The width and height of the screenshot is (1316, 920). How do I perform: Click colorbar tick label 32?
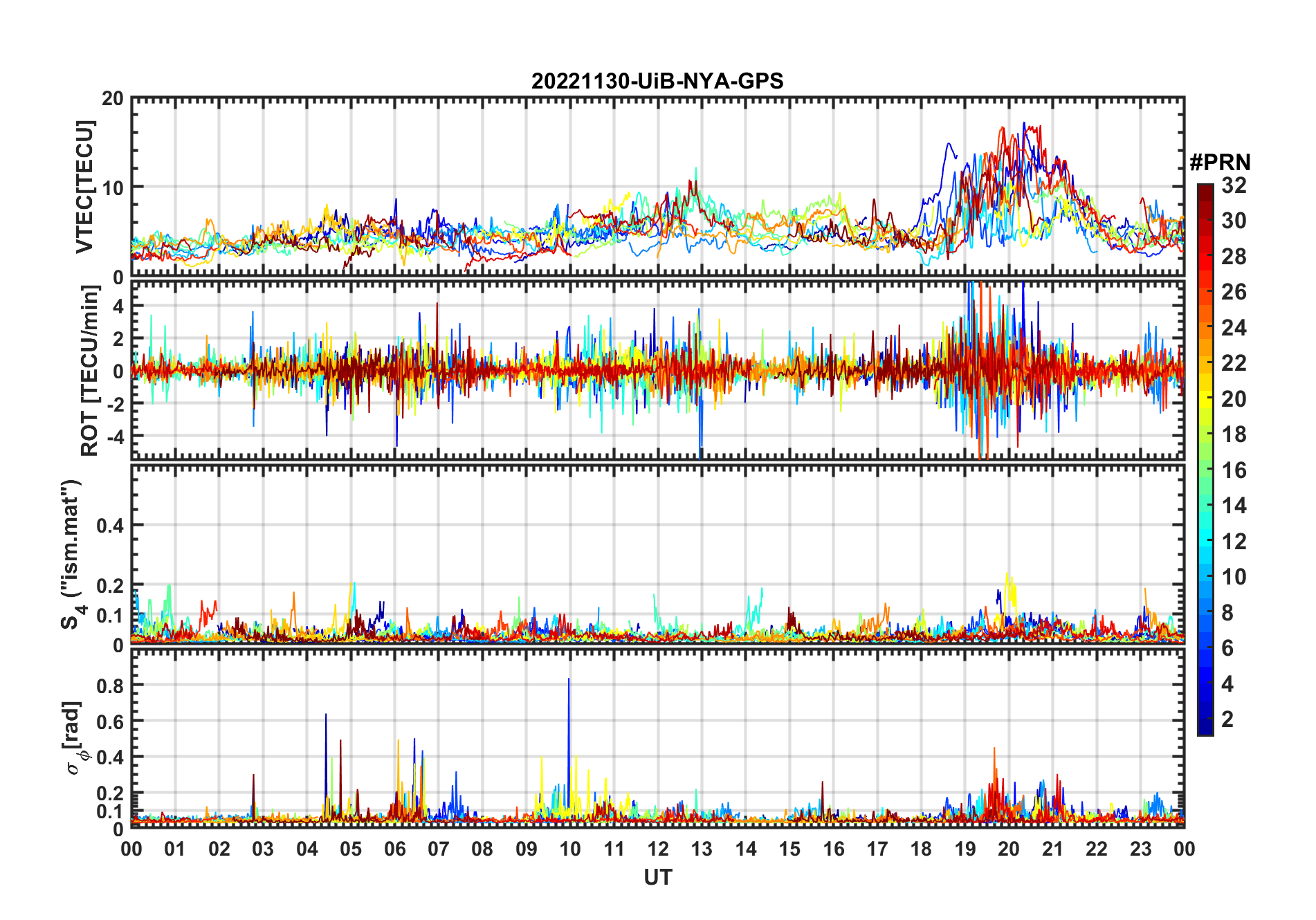(1234, 185)
